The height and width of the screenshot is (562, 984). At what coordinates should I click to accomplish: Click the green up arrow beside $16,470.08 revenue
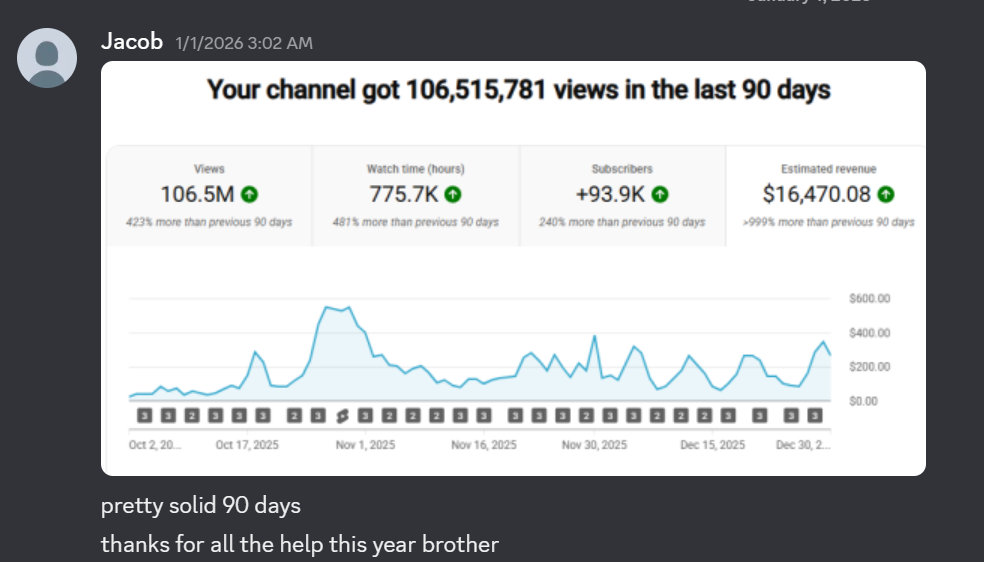[x=885, y=194]
